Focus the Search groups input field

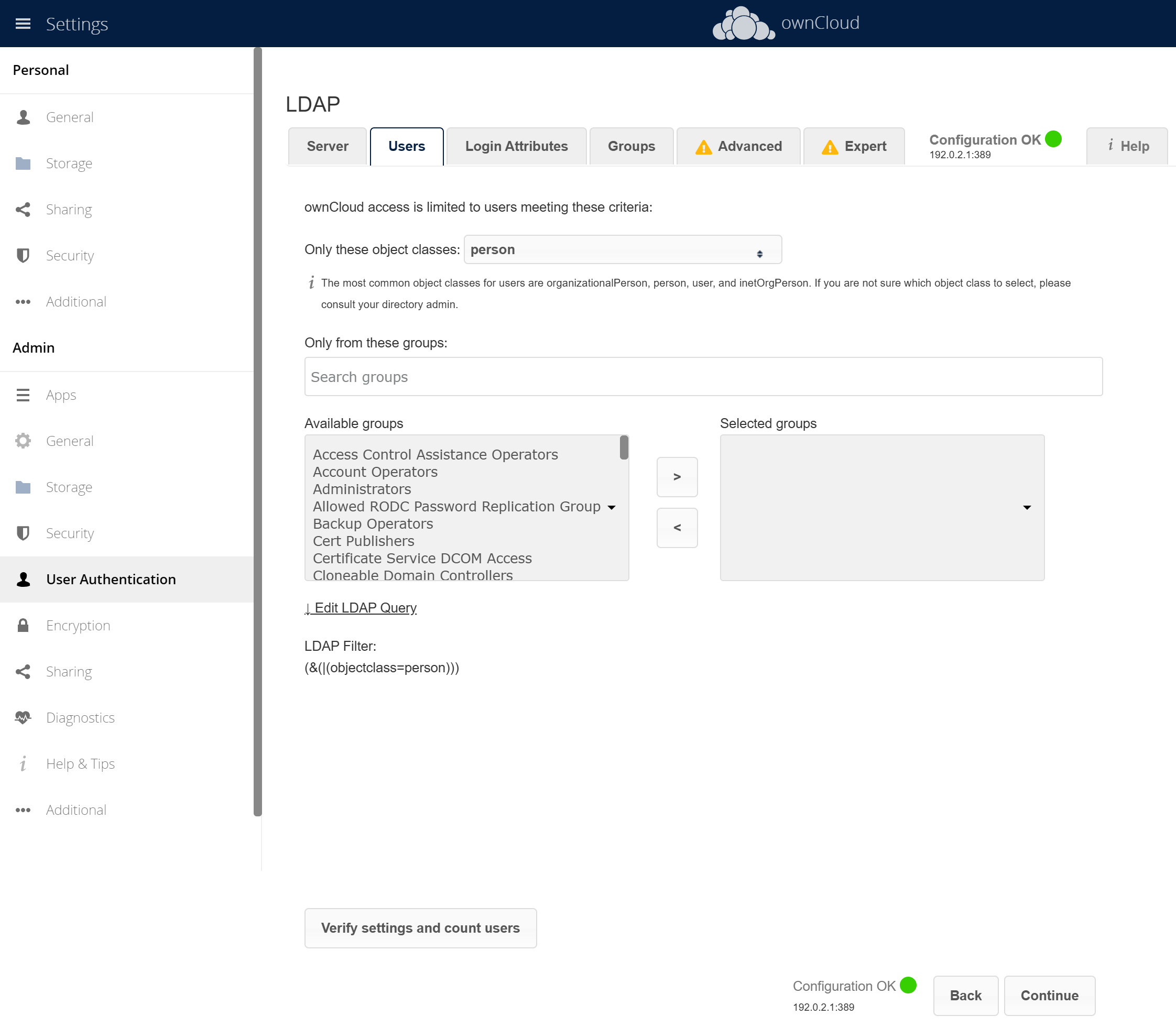point(703,377)
